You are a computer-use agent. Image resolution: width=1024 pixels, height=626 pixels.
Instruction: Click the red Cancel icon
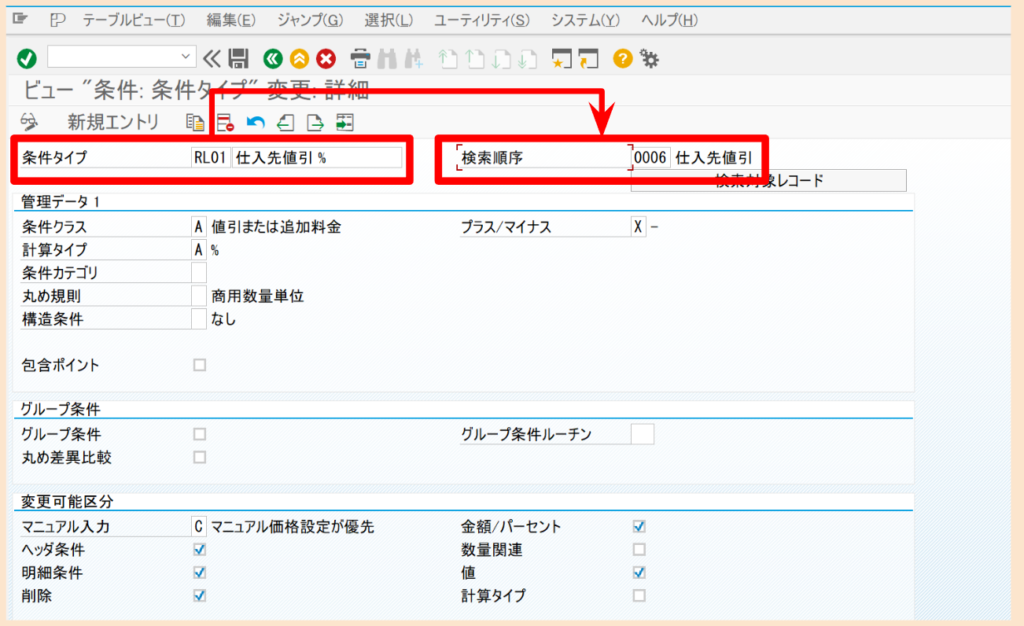click(326, 59)
